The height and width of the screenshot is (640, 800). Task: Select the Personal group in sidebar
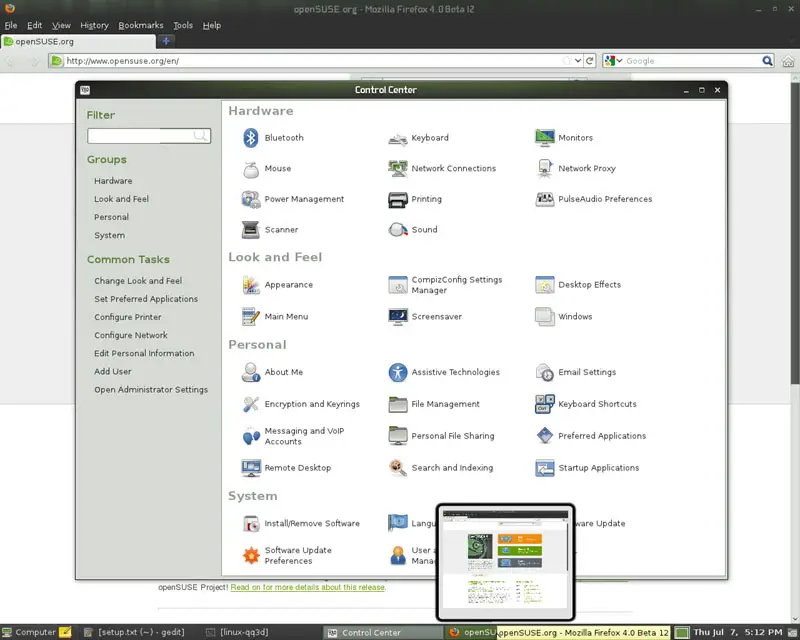click(x=111, y=217)
